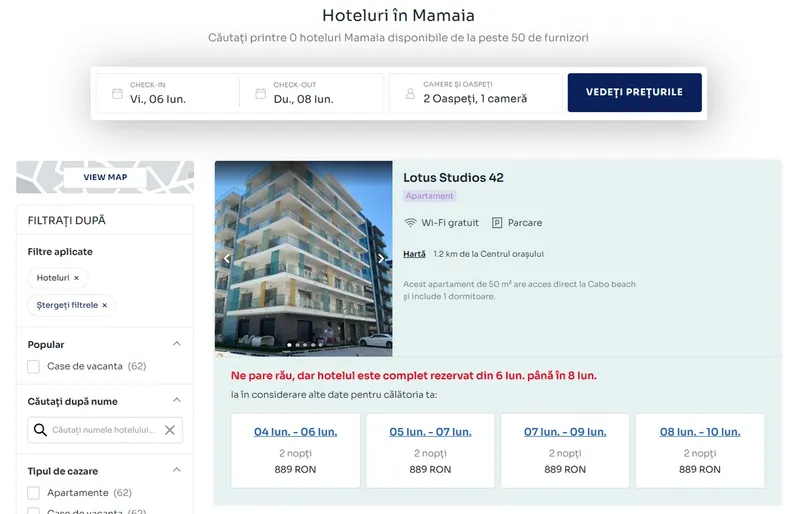Click the search magnifier icon
Screen dimensions: 800x514
pos(40,430)
